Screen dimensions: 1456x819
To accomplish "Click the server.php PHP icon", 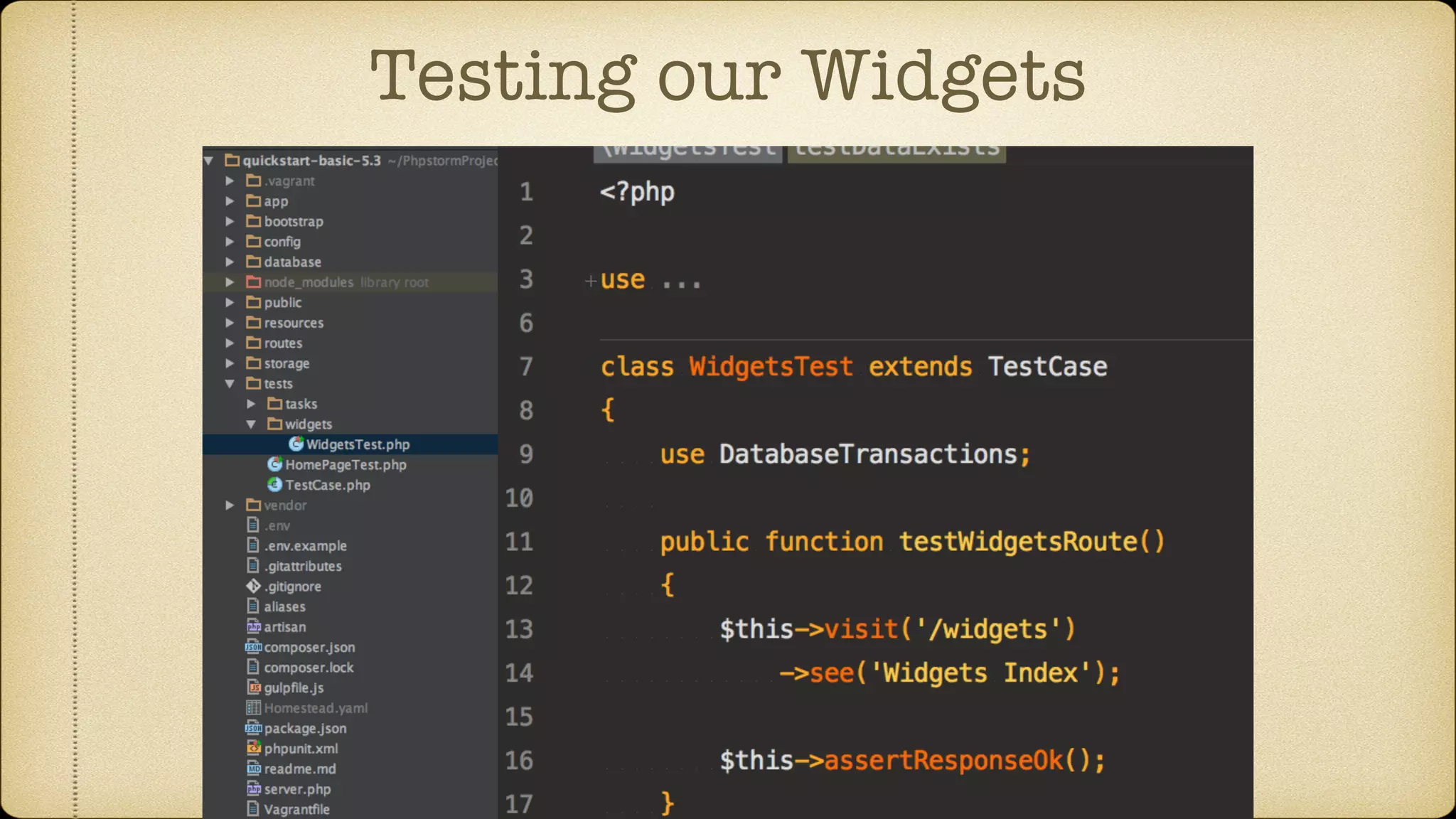I will 254,789.
